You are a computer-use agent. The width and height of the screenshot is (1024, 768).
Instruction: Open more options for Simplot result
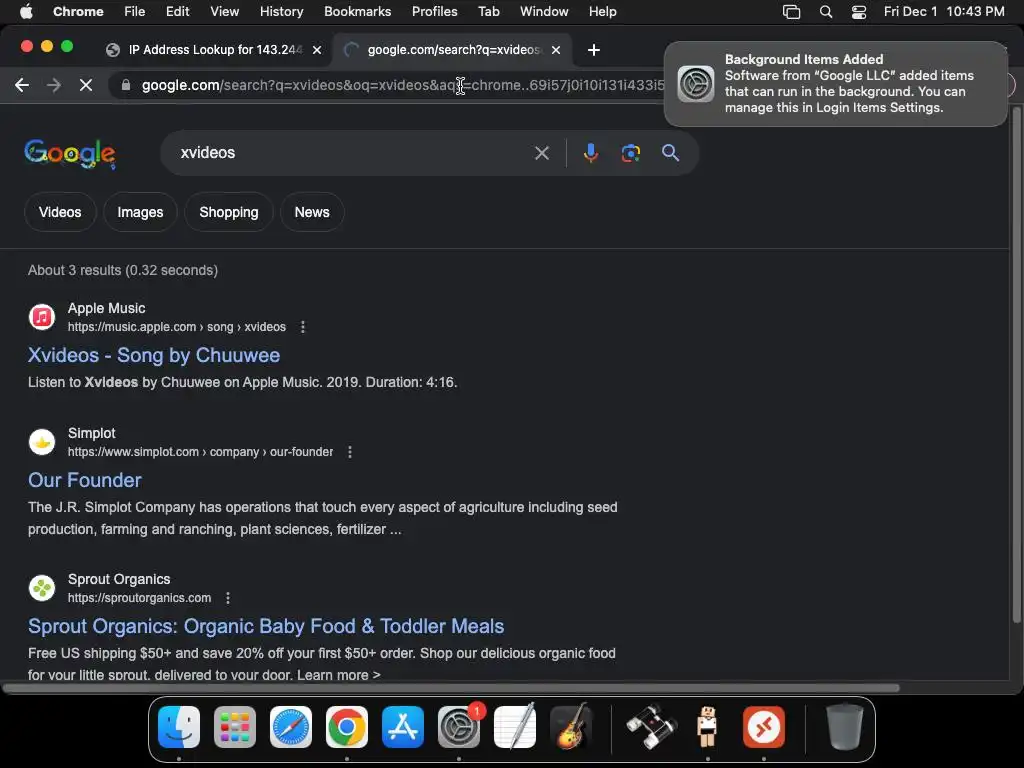point(350,452)
